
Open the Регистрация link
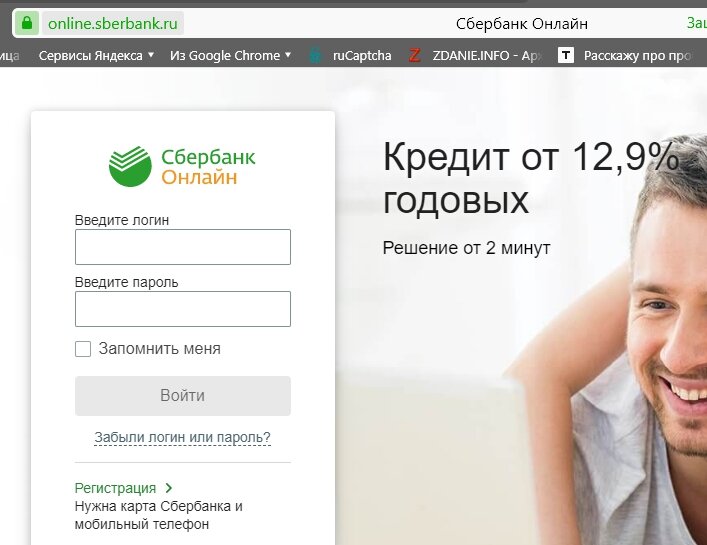point(115,488)
